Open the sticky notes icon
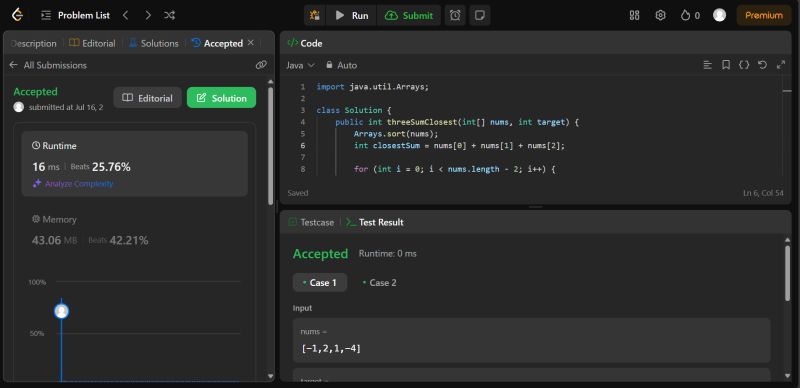 pyautogui.click(x=480, y=15)
